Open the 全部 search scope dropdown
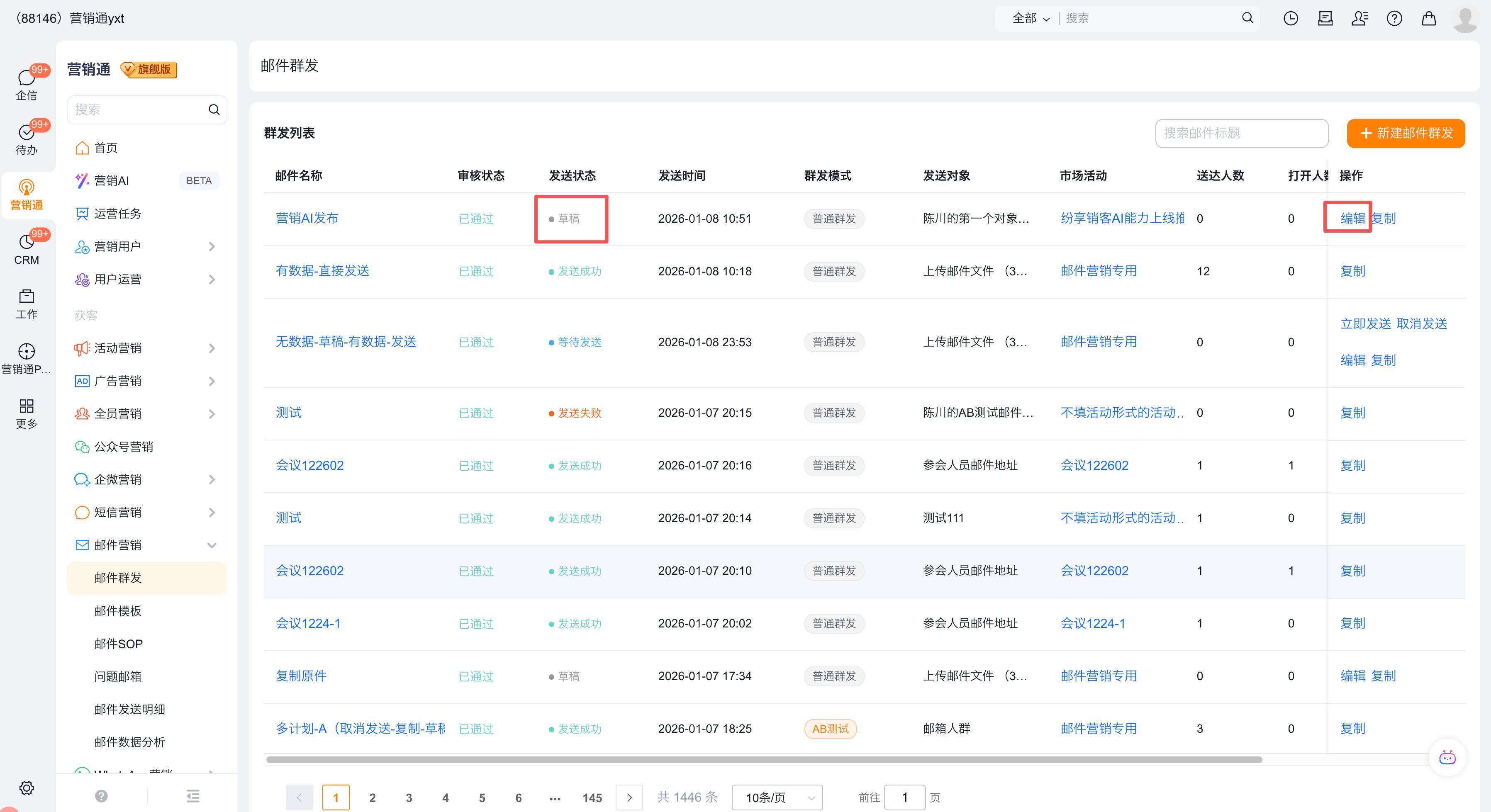 1030,19
